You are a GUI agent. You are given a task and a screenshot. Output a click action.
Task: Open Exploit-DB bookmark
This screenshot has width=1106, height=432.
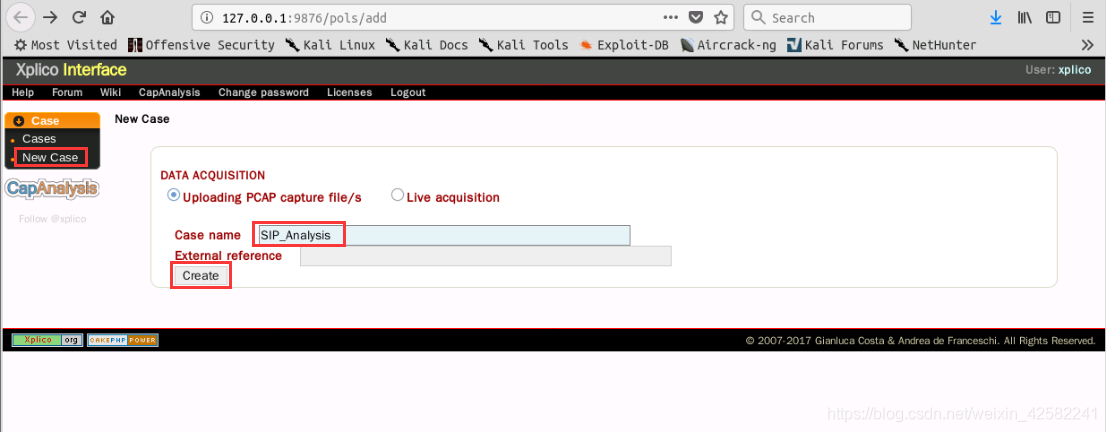pyautogui.click(x=624, y=45)
